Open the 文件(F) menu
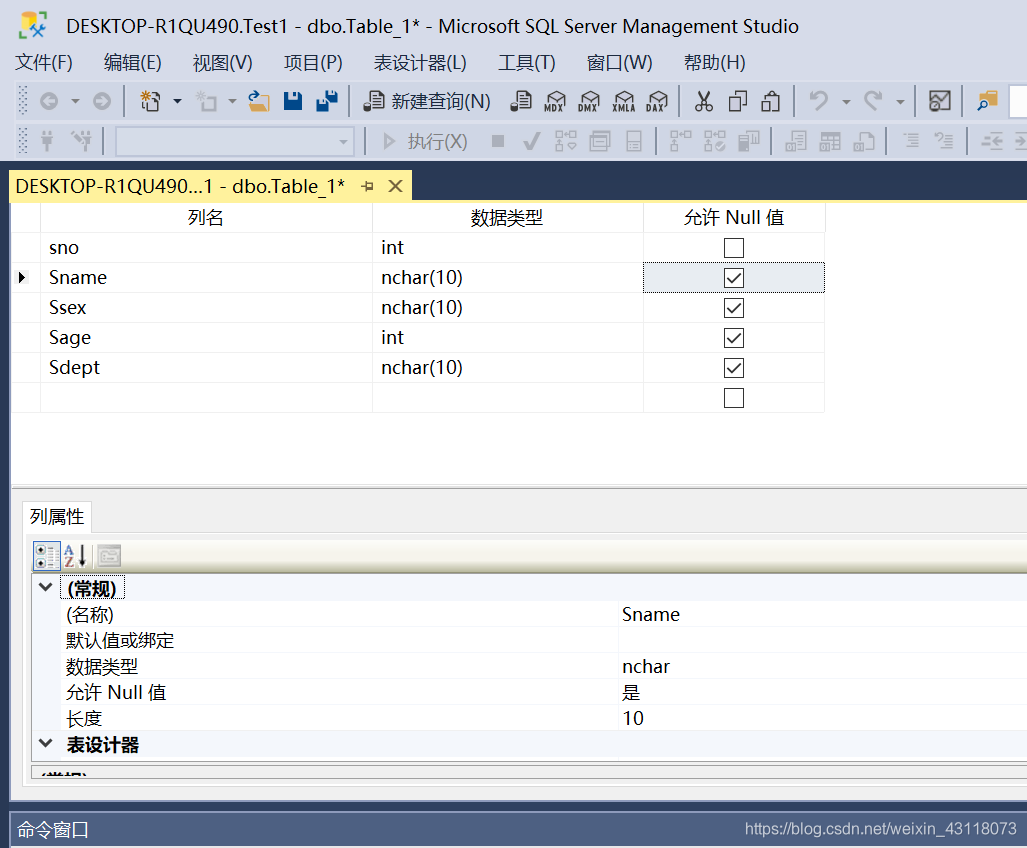 tap(44, 62)
